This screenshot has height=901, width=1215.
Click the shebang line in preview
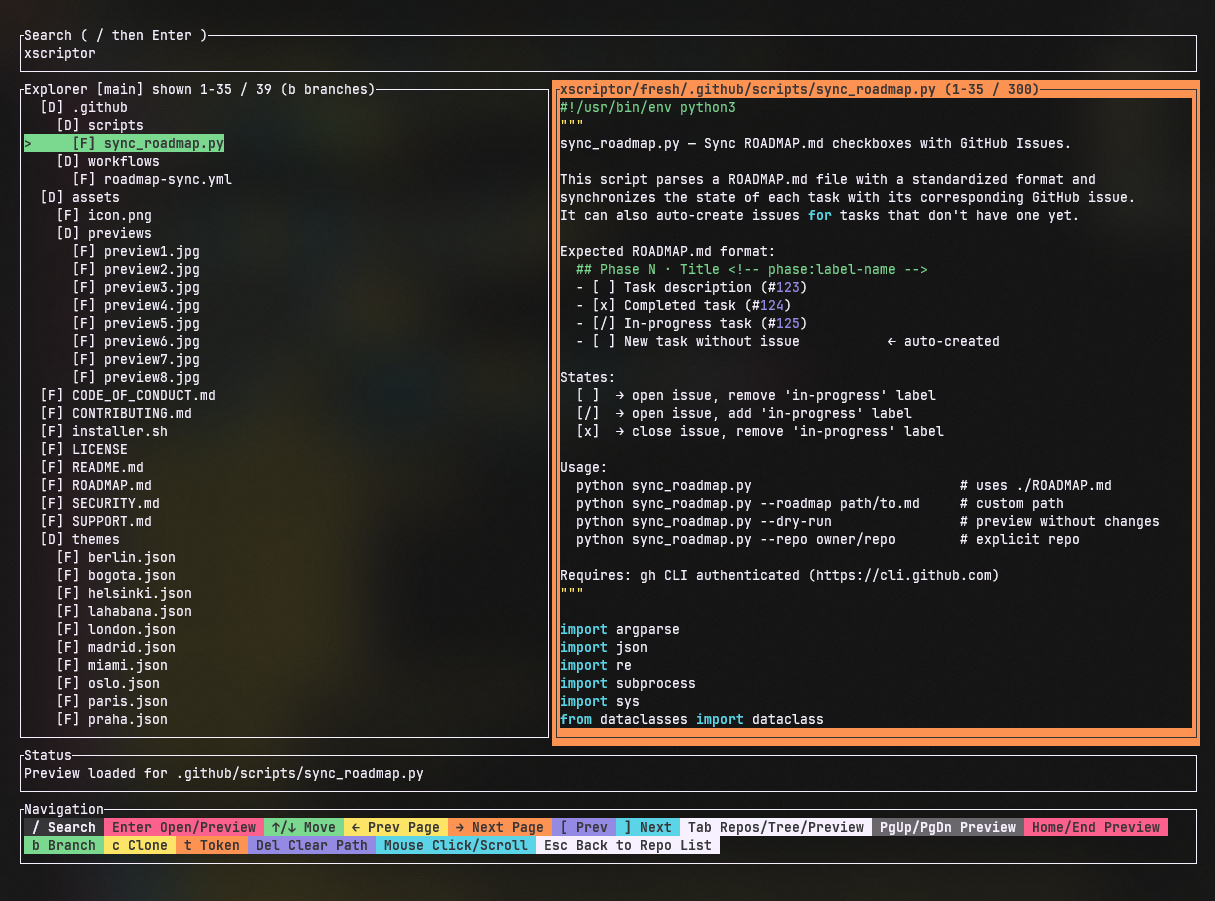coord(648,107)
